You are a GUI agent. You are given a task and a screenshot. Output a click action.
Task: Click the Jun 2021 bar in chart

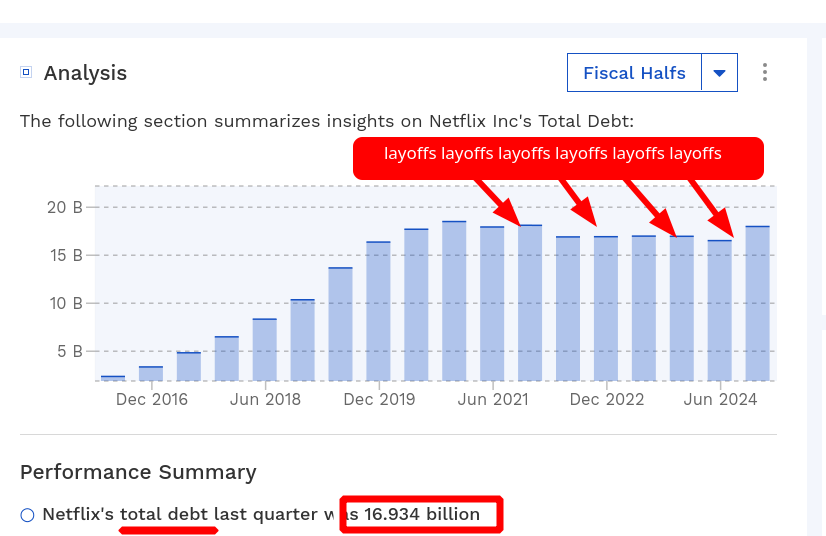pyautogui.click(x=492, y=303)
